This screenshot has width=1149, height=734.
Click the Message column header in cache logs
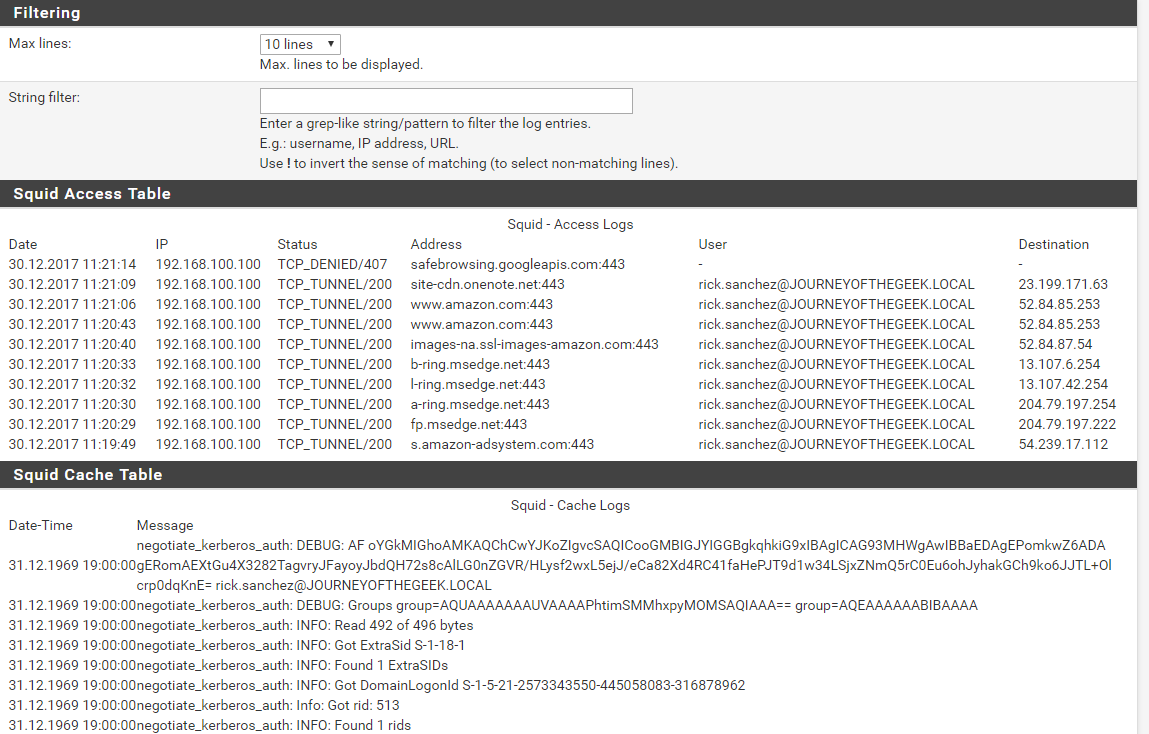[x=165, y=525]
